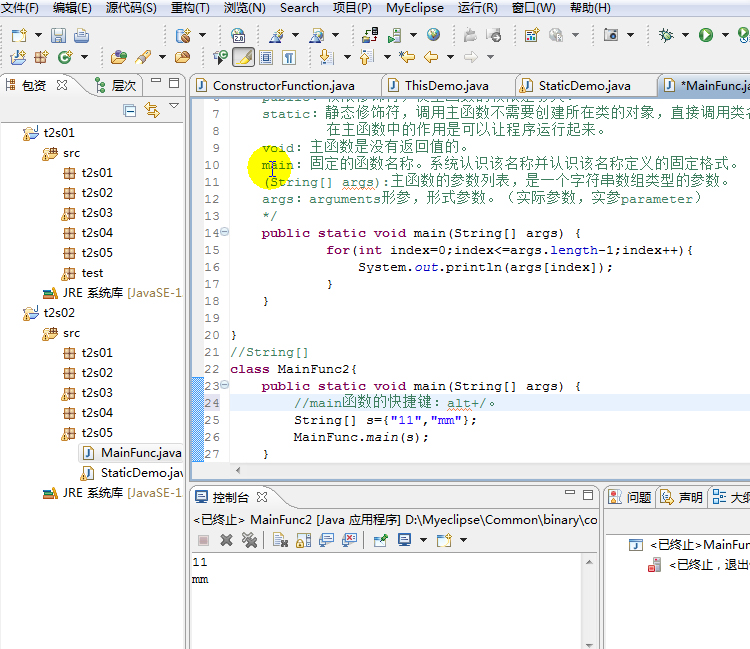The height and width of the screenshot is (649, 750).
Task: Switch to the 声明 declaration tab
Action: (682, 497)
